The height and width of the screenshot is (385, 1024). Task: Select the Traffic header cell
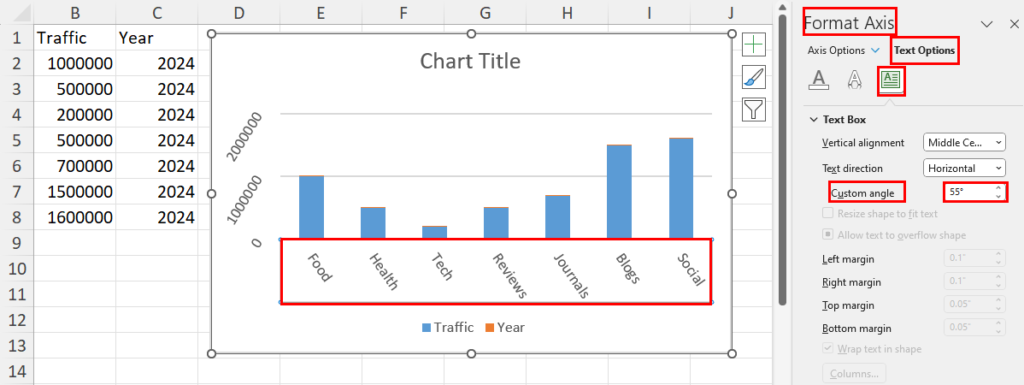[75, 37]
